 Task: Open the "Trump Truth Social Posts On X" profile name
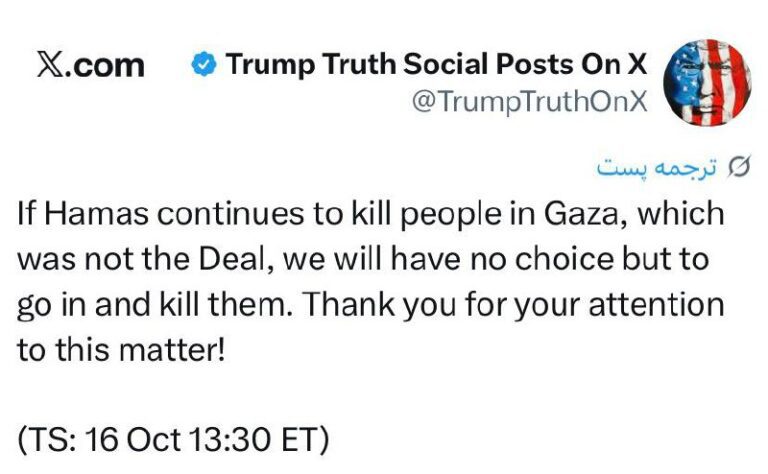(436, 66)
